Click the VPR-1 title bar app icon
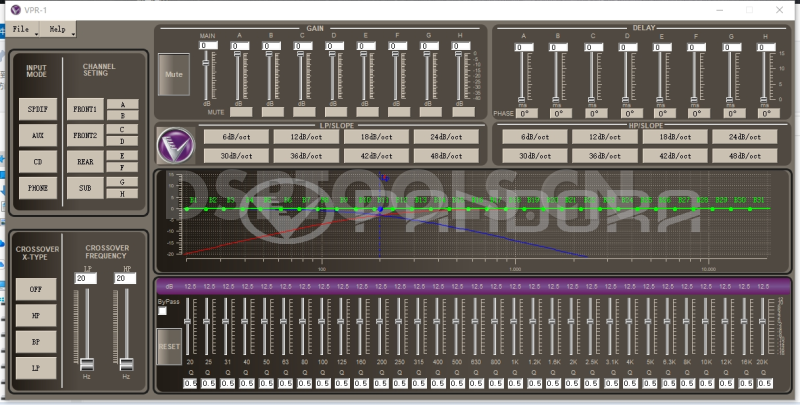The image size is (800, 405). click(14, 10)
